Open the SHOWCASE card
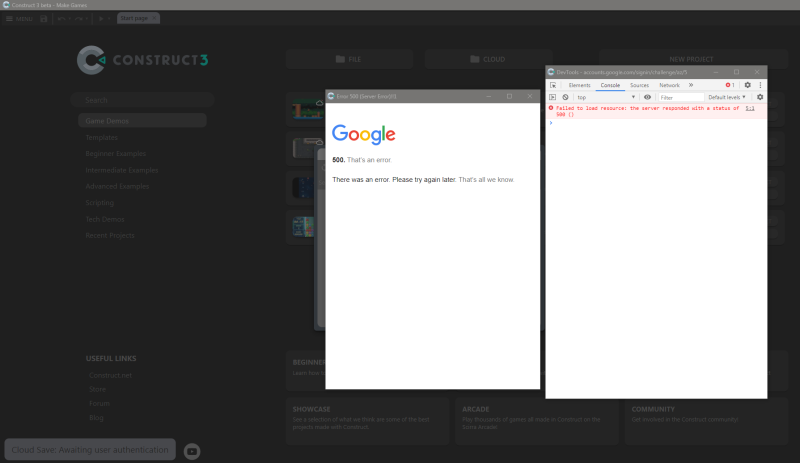This screenshot has width=800, height=463. coord(367,421)
